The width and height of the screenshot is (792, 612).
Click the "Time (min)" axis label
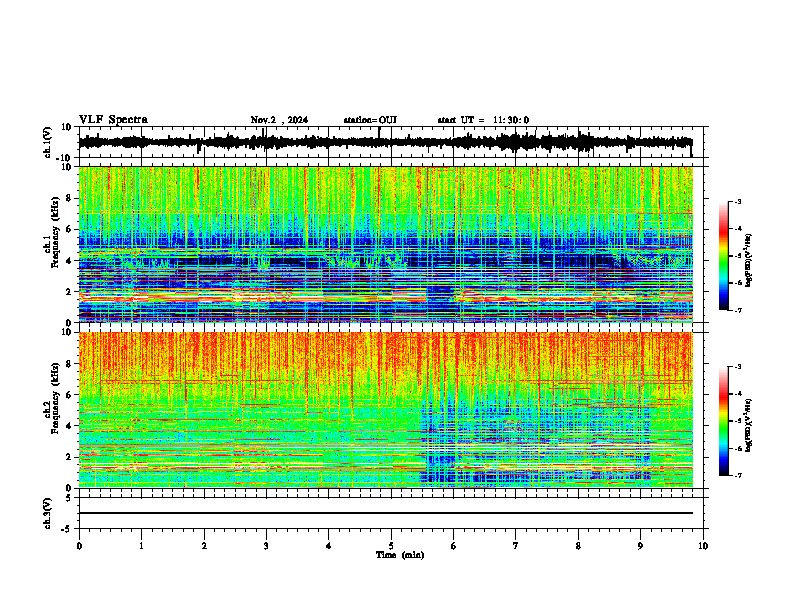pyautogui.click(x=400, y=555)
